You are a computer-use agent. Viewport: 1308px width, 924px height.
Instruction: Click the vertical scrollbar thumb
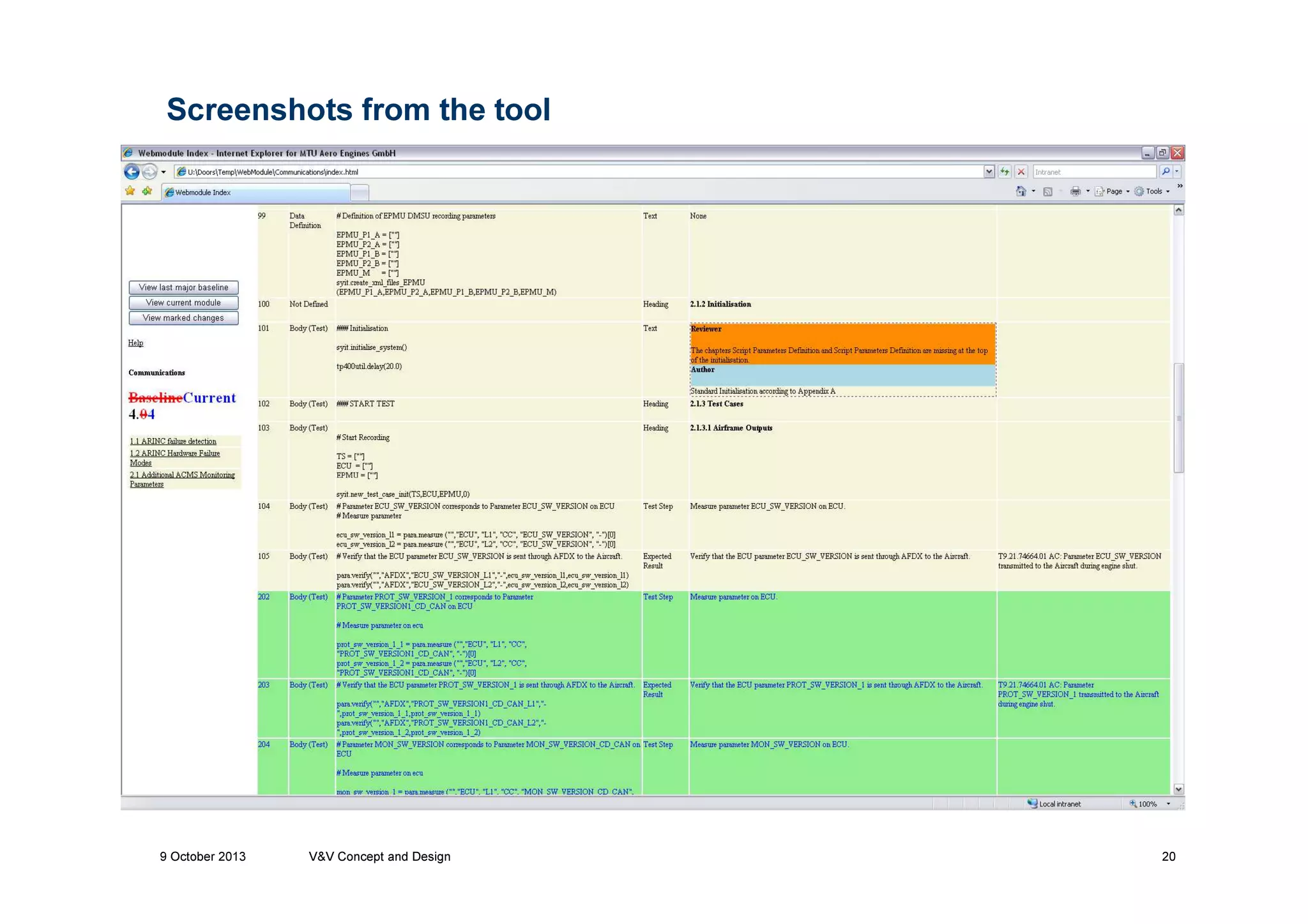point(1179,418)
